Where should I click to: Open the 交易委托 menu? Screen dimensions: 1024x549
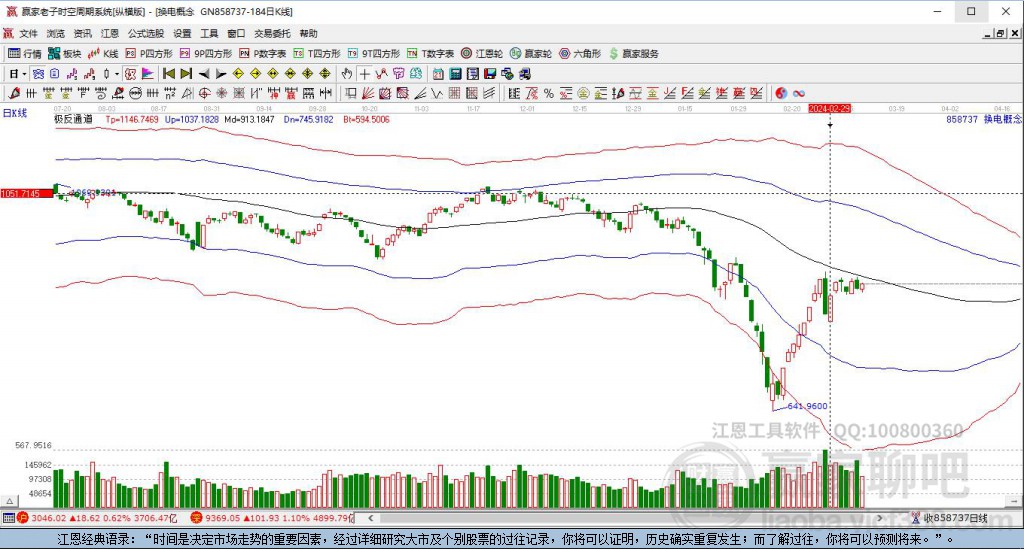(x=272, y=33)
